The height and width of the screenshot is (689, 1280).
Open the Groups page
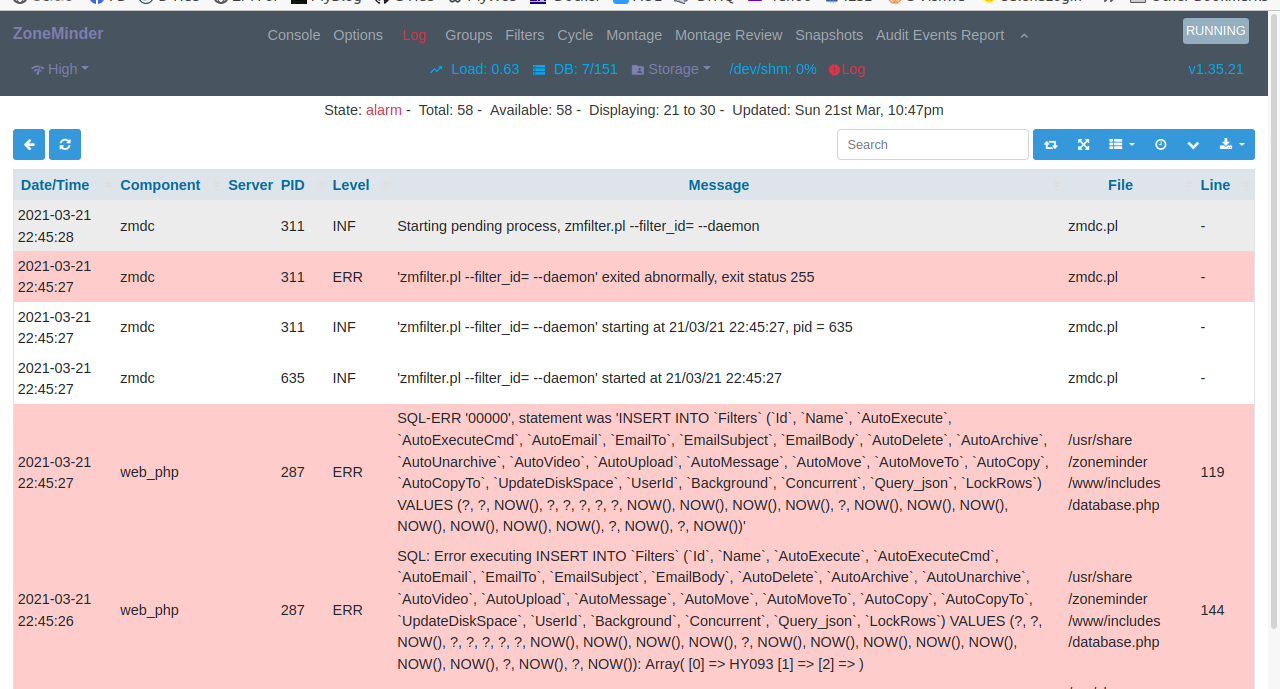(469, 35)
